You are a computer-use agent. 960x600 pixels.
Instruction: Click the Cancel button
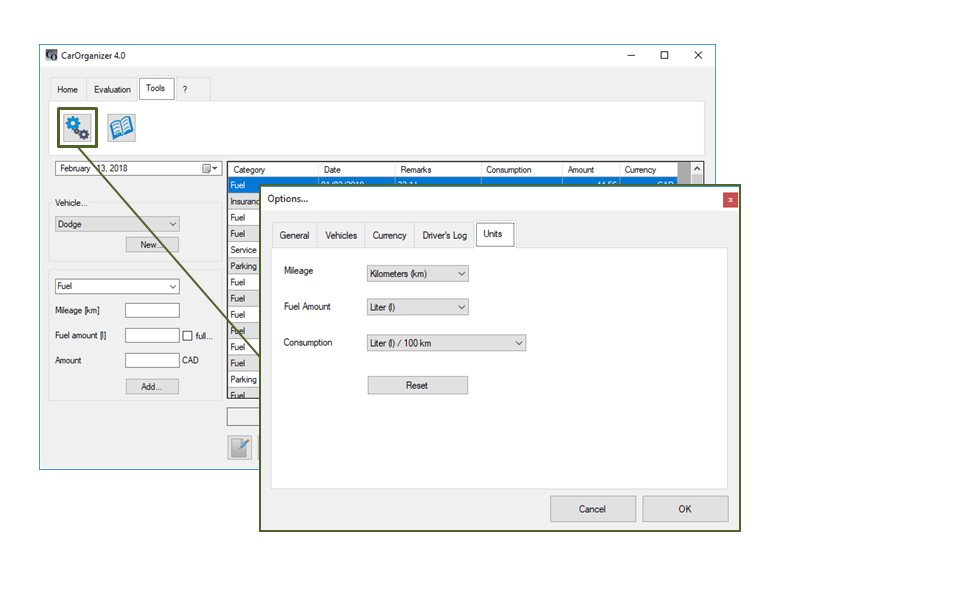point(592,509)
